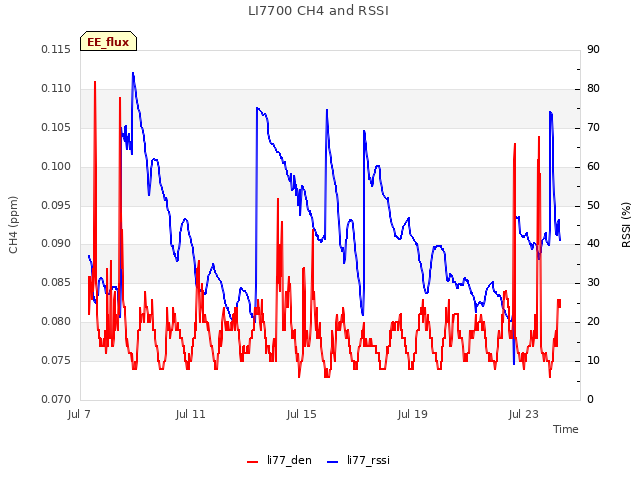The height and width of the screenshot is (480, 640).
Task: Click the chart title LI7700 CH4 and RSSI
Action: coord(318,11)
